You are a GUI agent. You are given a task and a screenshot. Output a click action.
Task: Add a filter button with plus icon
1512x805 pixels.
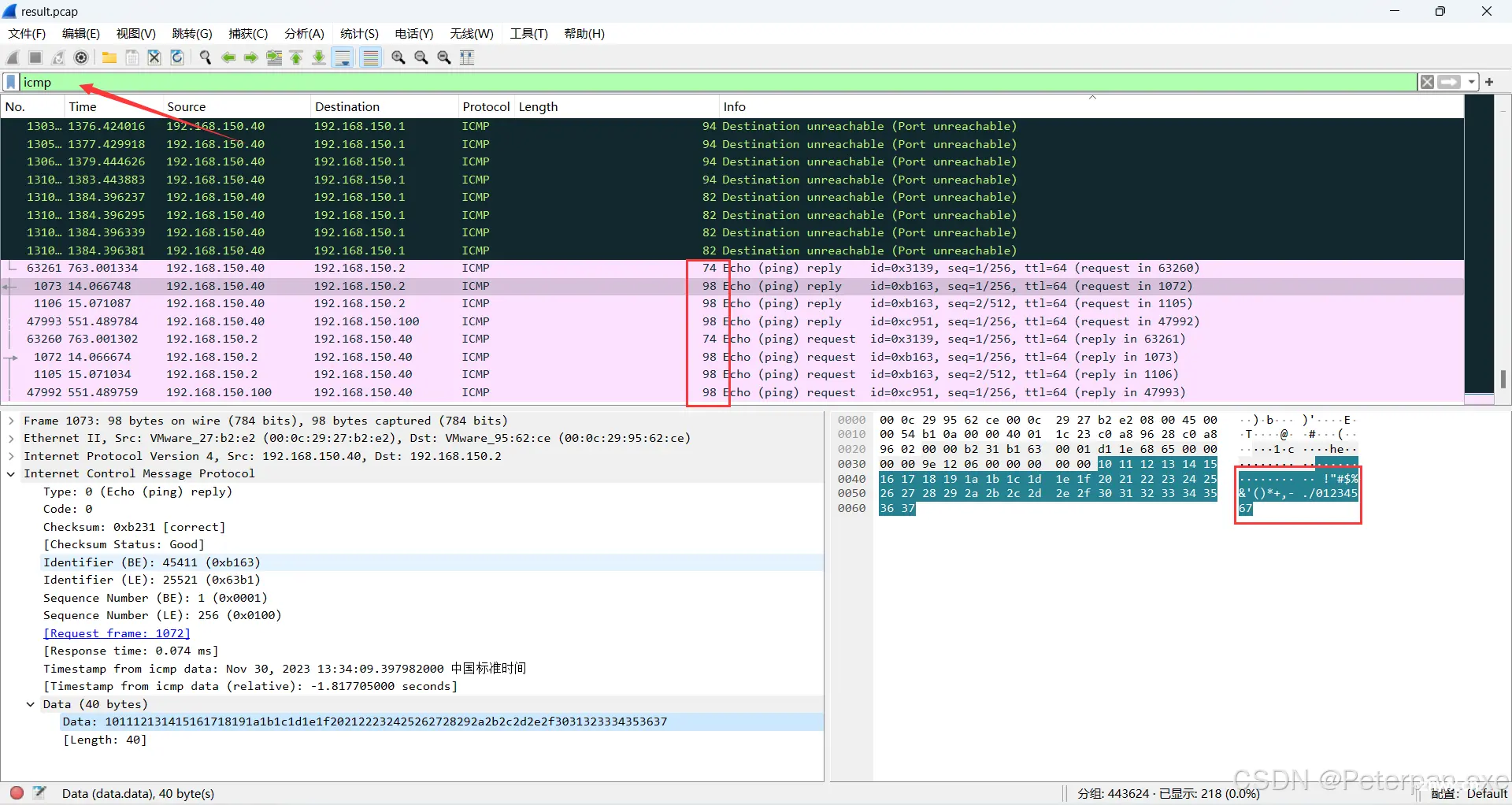[1489, 82]
